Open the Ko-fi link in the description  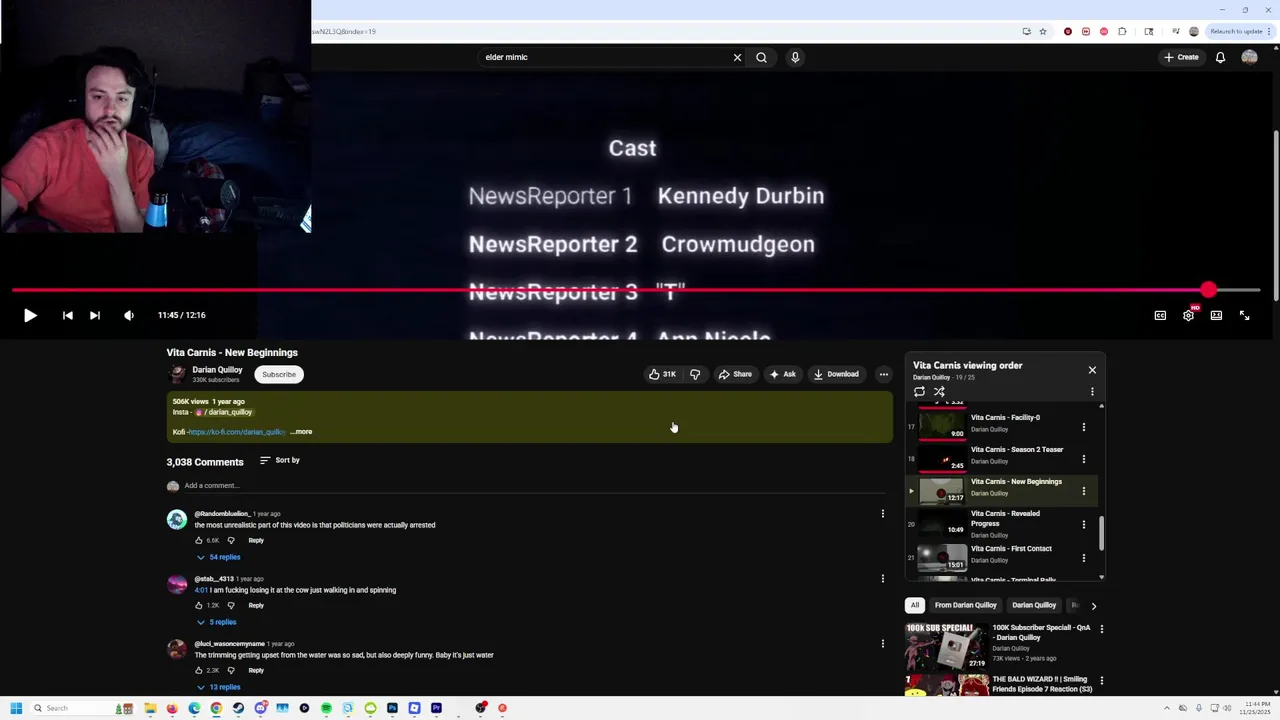pos(236,432)
